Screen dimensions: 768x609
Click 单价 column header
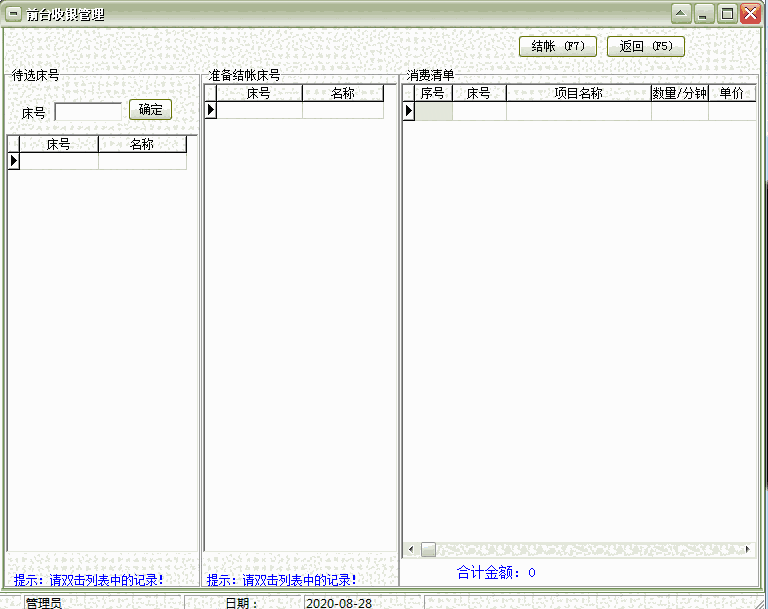pyautogui.click(x=732, y=93)
